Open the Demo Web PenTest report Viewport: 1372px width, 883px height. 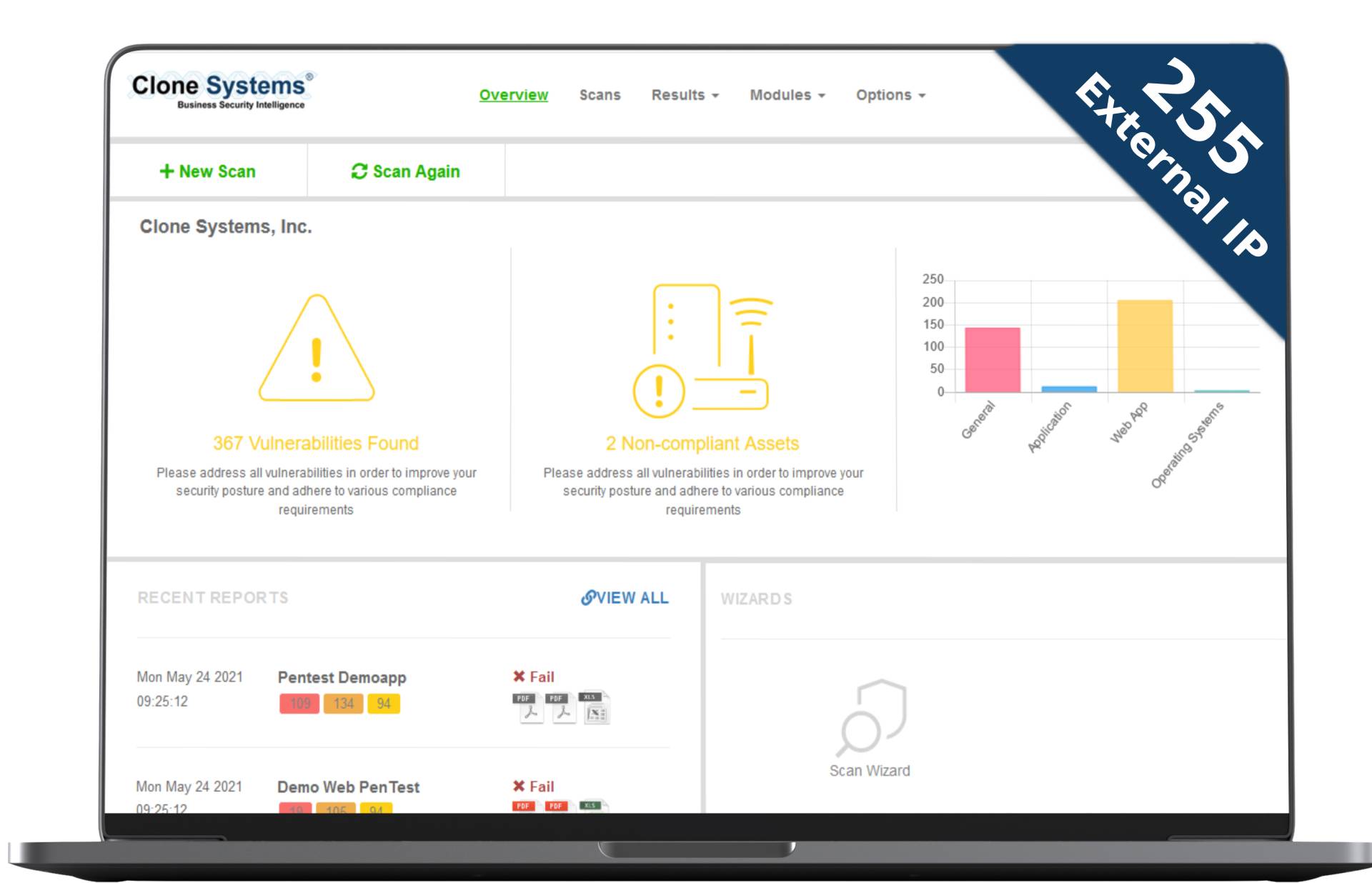(x=348, y=787)
